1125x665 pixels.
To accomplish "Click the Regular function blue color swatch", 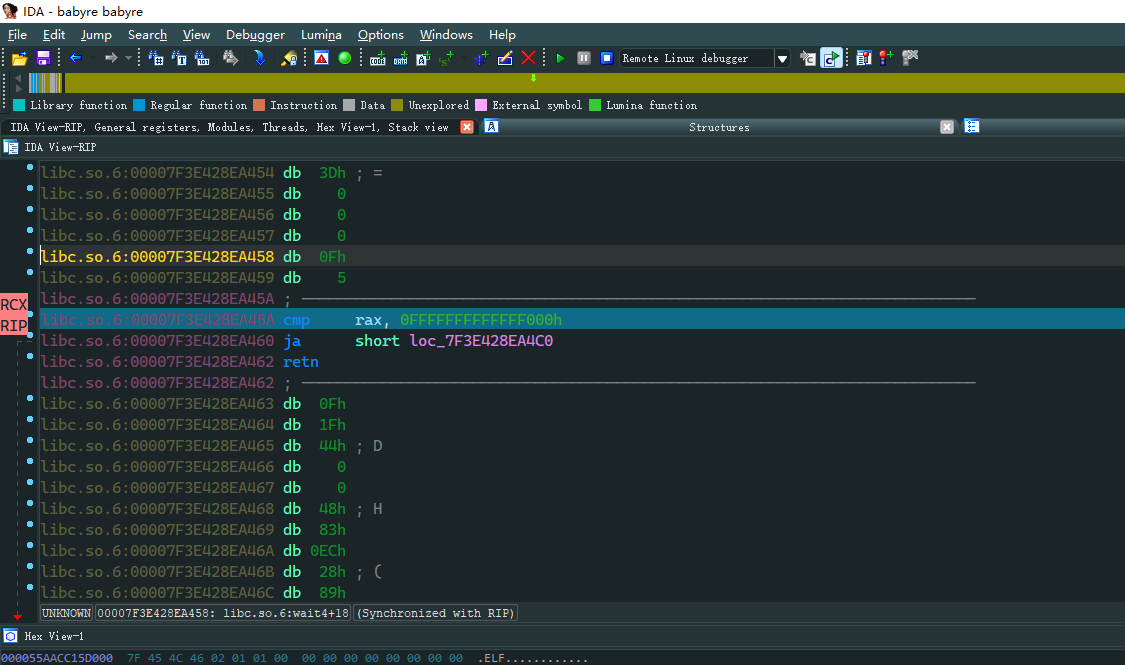I will click(x=139, y=105).
